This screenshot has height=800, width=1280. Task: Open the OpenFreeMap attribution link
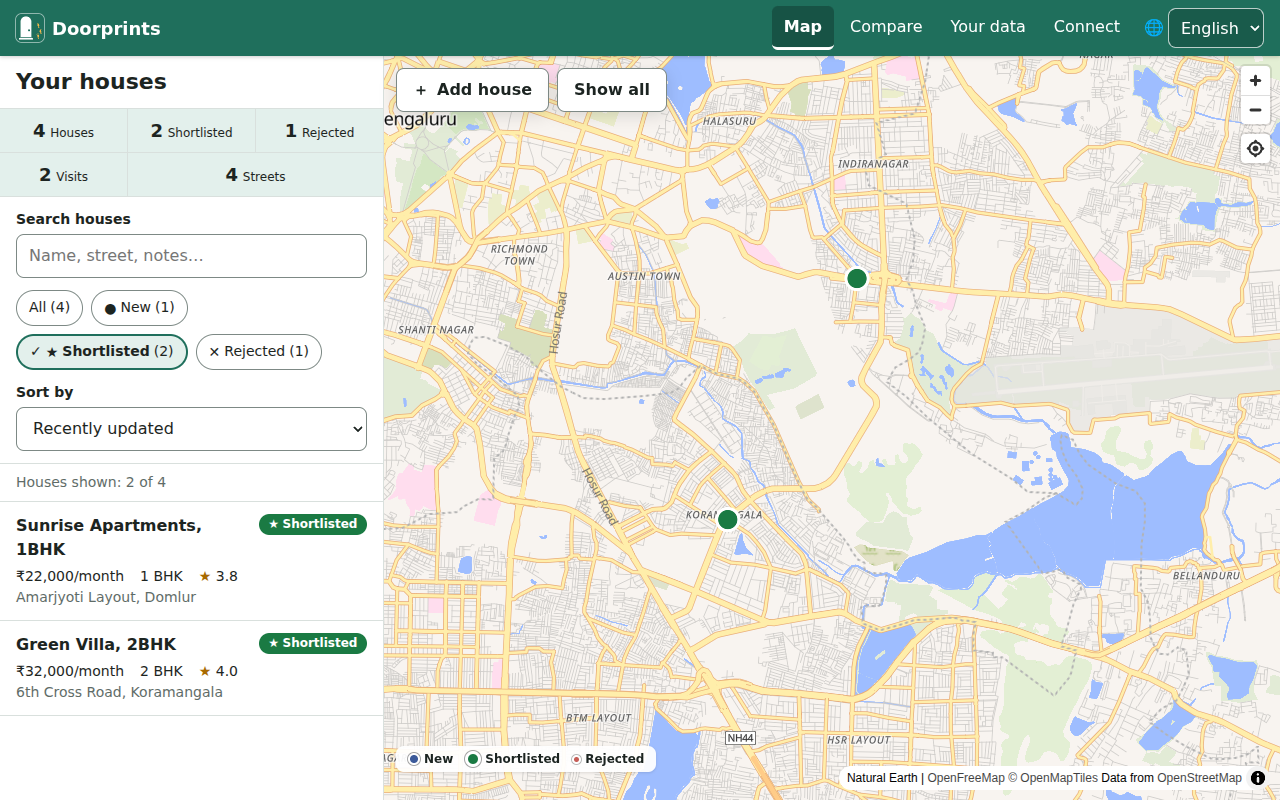click(x=966, y=778)
